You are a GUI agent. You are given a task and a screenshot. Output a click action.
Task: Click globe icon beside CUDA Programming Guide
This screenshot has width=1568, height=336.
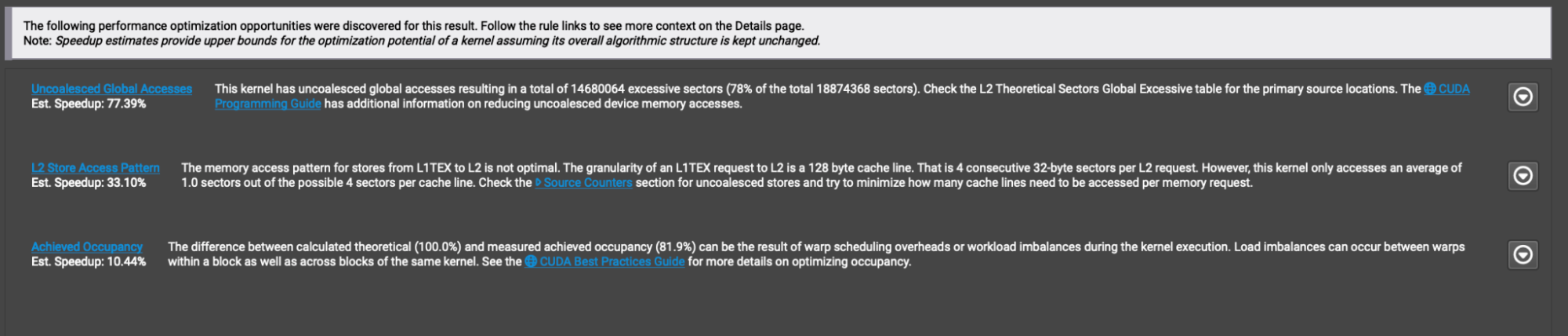click(1430, 89)
